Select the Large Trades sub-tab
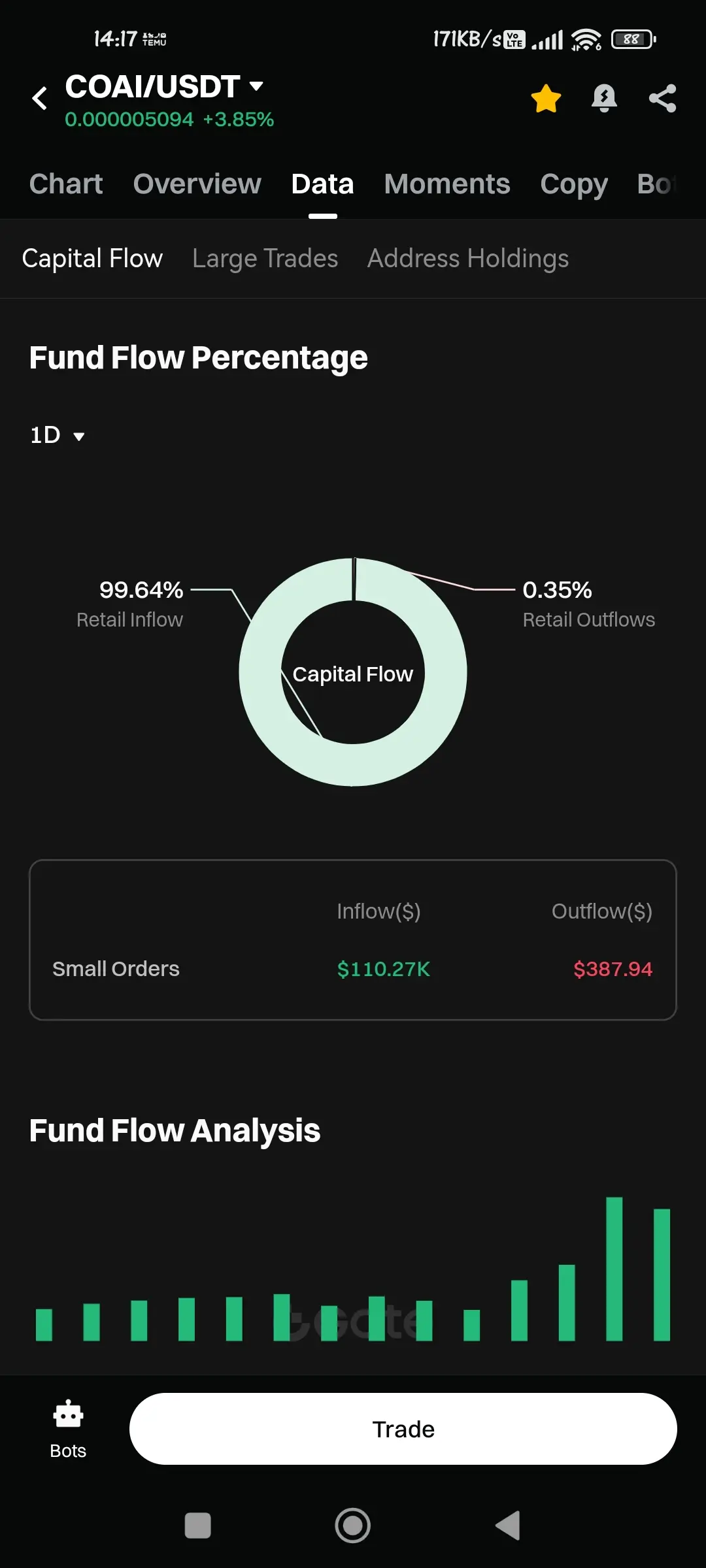 tap(265, 259)
